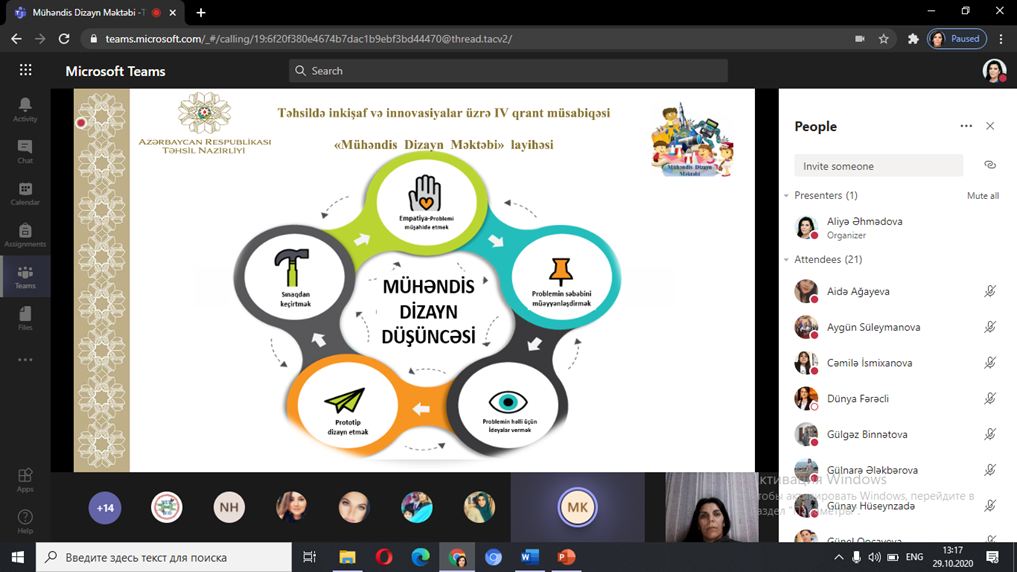Click muted mic icon for Cəmilə İsmixanova

pyautogui.click(x=990, y=363)
